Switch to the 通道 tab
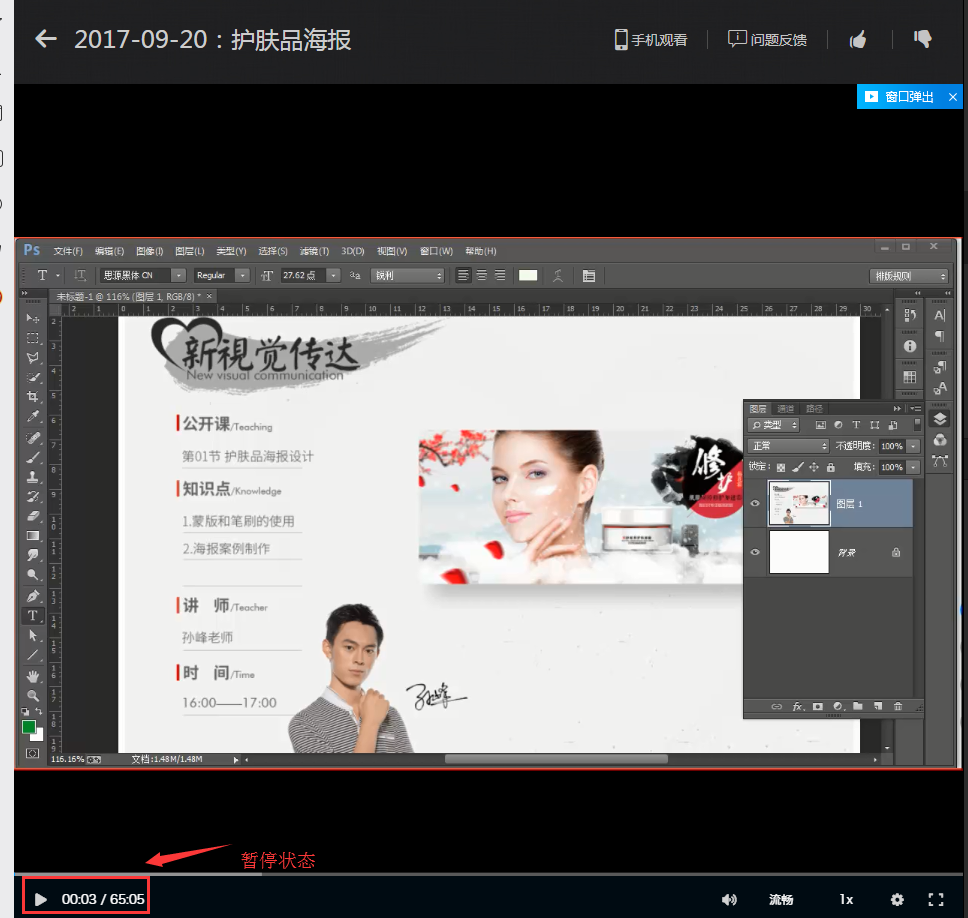 point(786,409)
